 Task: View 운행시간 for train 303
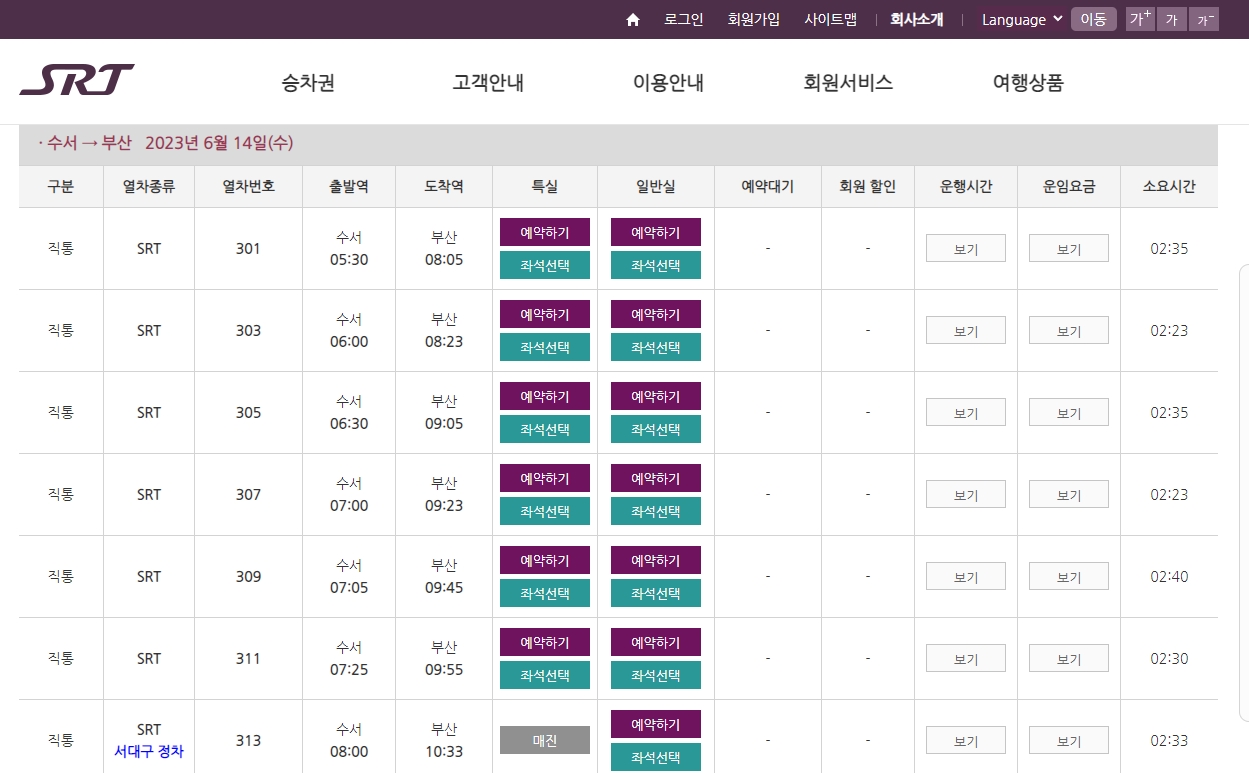pos(966,330)
